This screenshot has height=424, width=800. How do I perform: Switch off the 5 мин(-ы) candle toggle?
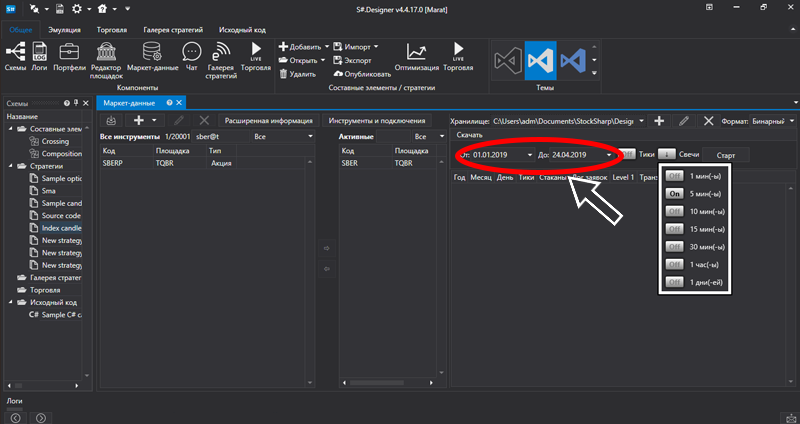pos(675,193)
